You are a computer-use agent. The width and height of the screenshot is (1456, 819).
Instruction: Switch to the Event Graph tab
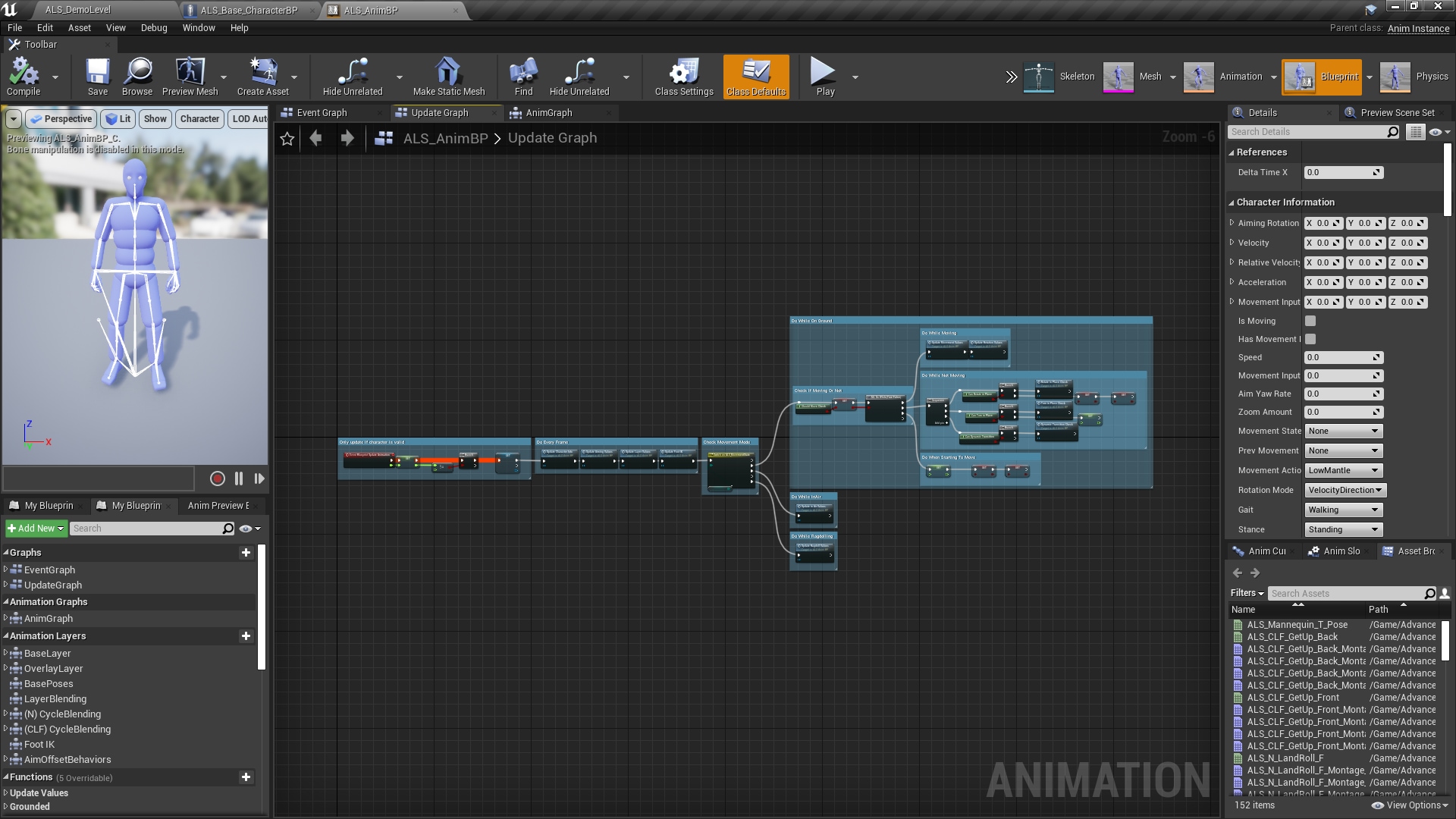coord(322,112)
